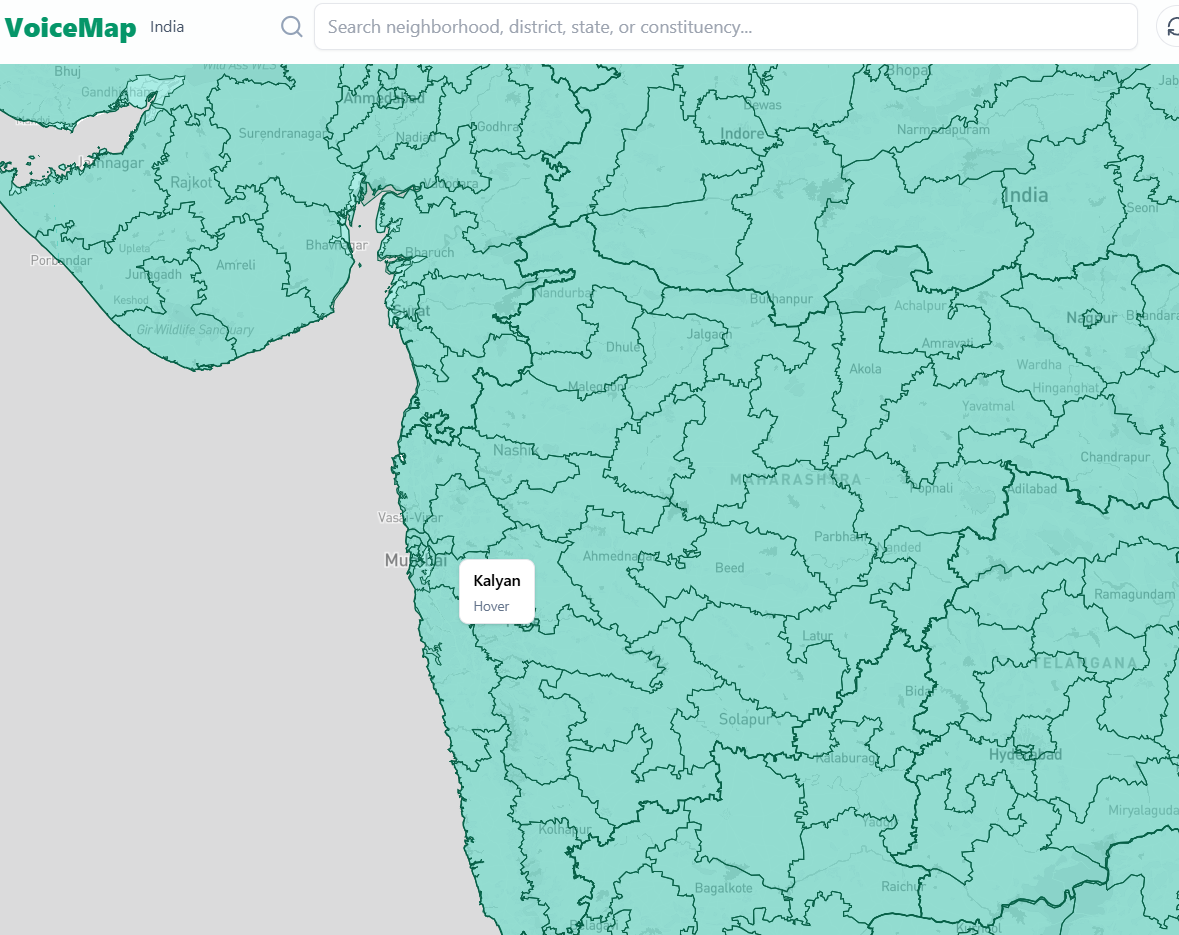Click the VoiceMap logo
1179x935 pixels.
click(70, 28)
